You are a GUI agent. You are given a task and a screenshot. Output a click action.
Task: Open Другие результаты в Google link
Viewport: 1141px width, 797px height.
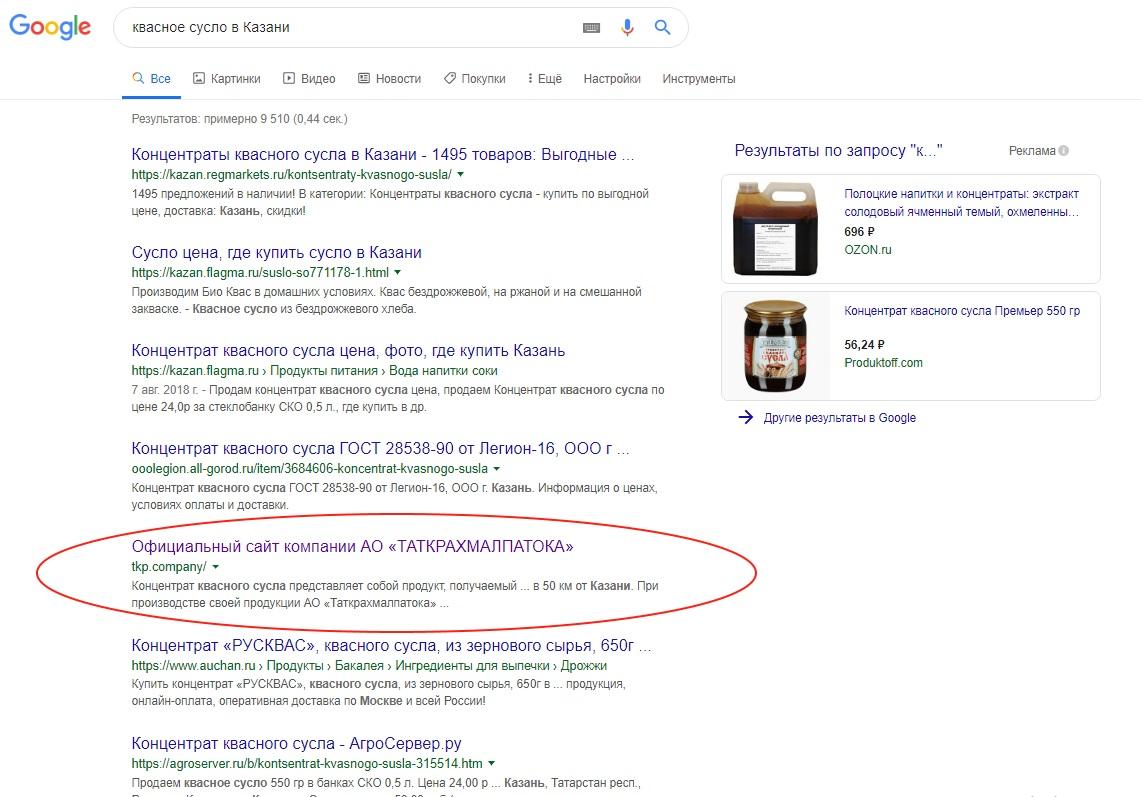click(x=840, y=418)
